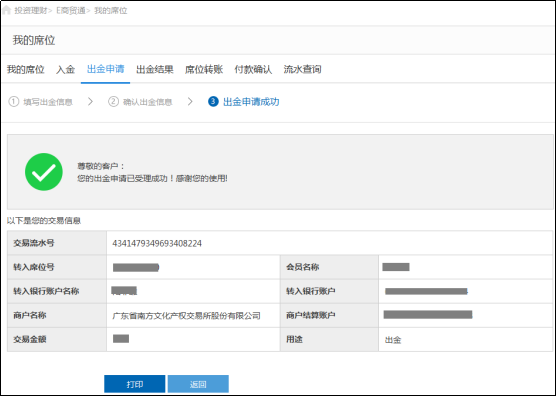556x396 pixels.
Task: Click the 以下是您的交易信息 heading text
Action: pos(44,221)
